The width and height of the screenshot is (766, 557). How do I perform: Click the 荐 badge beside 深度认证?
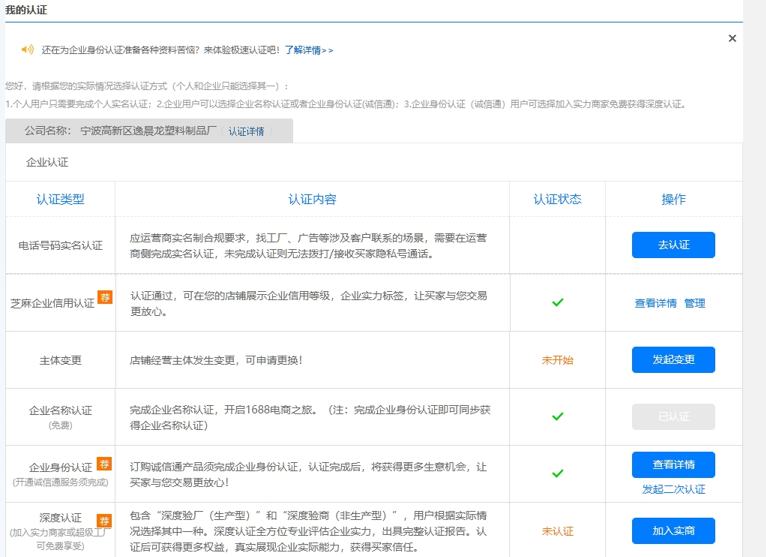pyautogui.click(x=104, y=520)
